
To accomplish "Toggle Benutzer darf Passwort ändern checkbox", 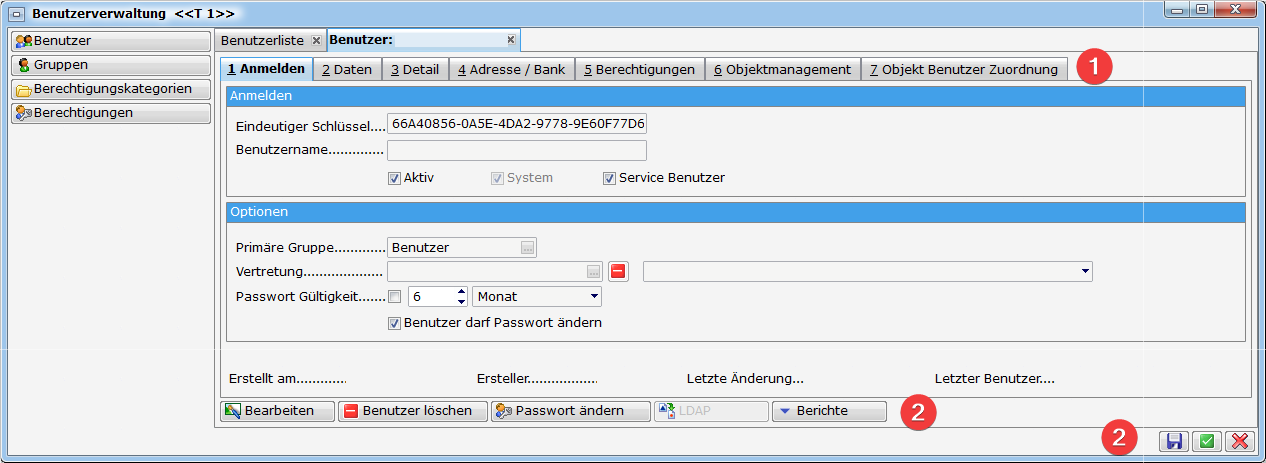I will click(x=394, y=323).
